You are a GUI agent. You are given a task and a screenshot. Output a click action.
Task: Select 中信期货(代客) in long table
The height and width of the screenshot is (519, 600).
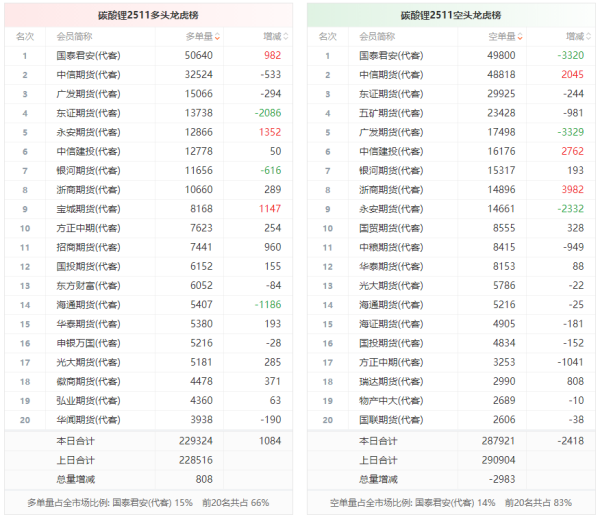click(88, 75)
